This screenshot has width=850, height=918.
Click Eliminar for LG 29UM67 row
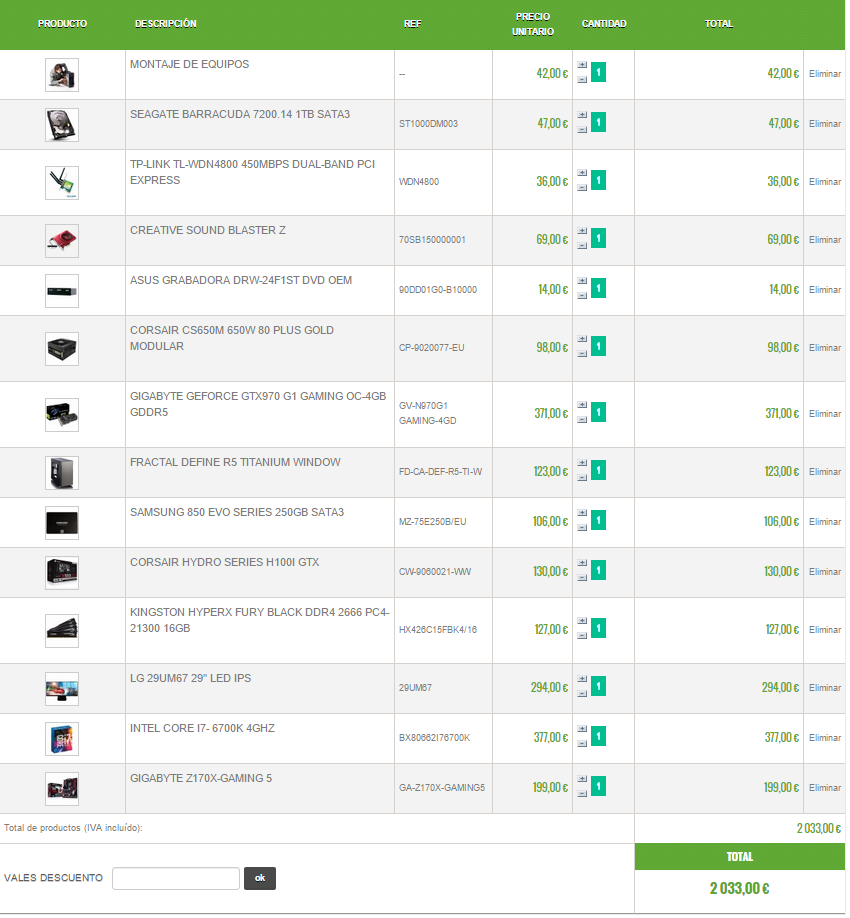click(825, 687)
